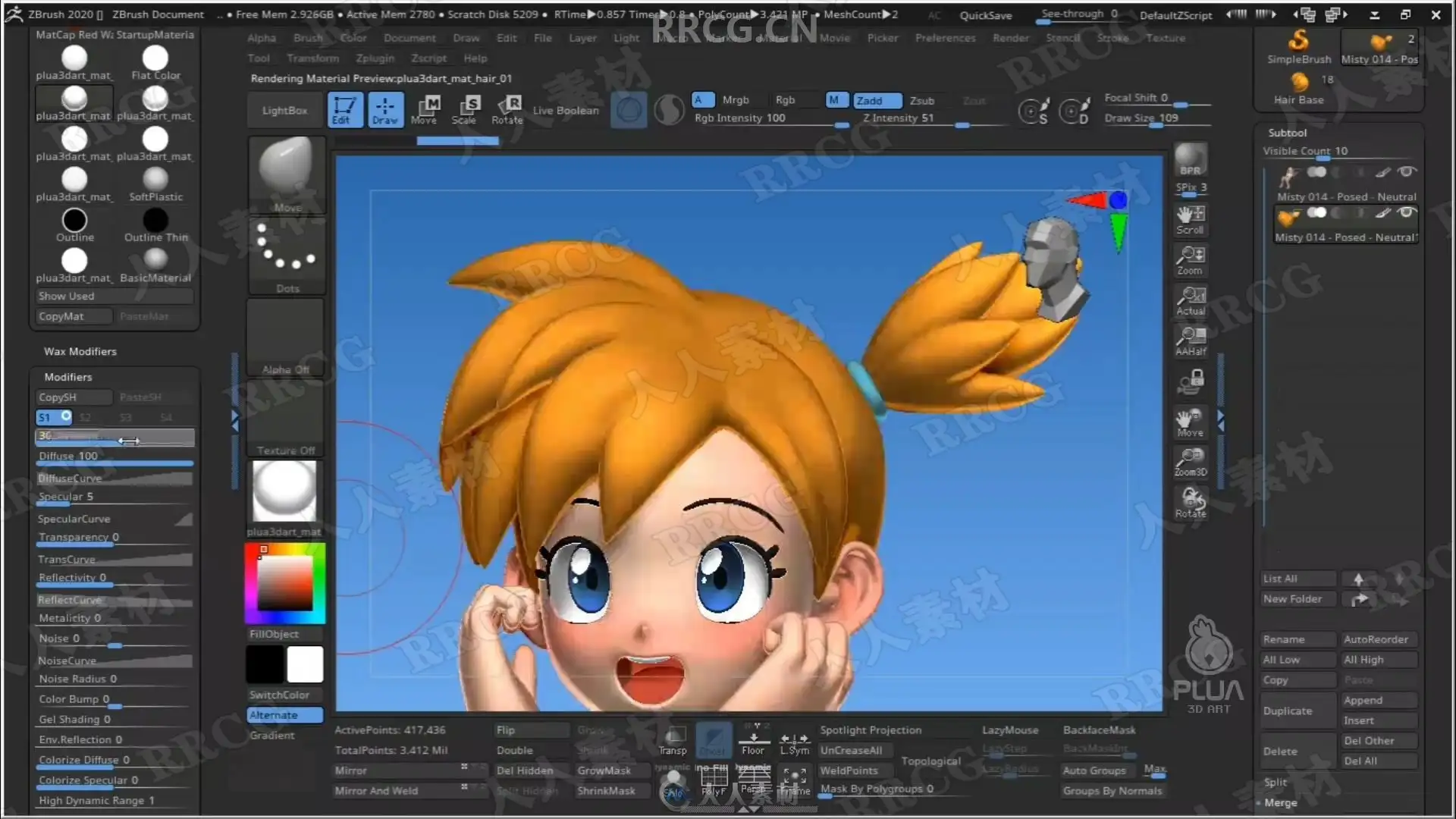Adjust the Rgb Intensity slider

770,119
